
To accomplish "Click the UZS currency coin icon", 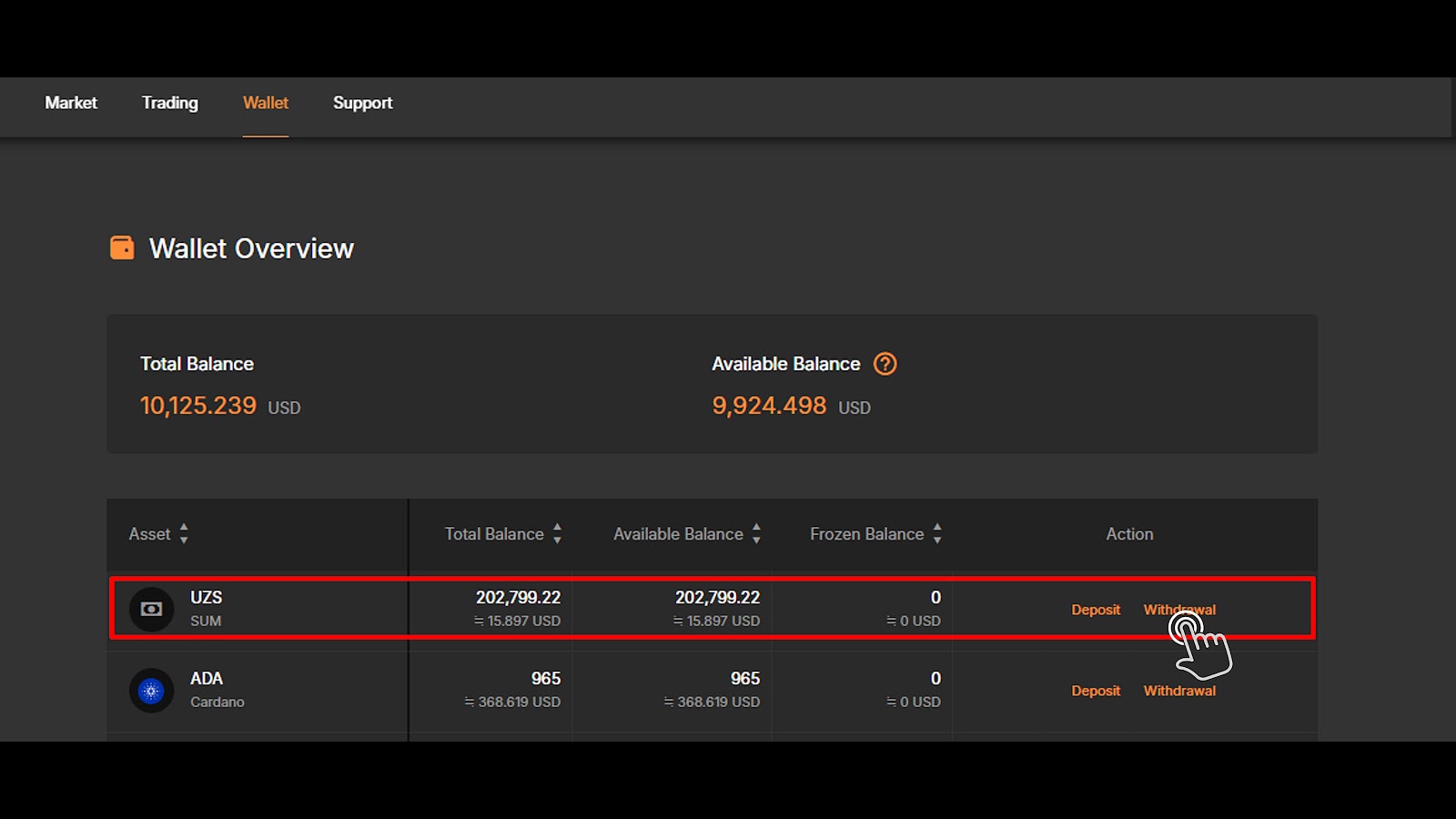I will coord(151,609).
